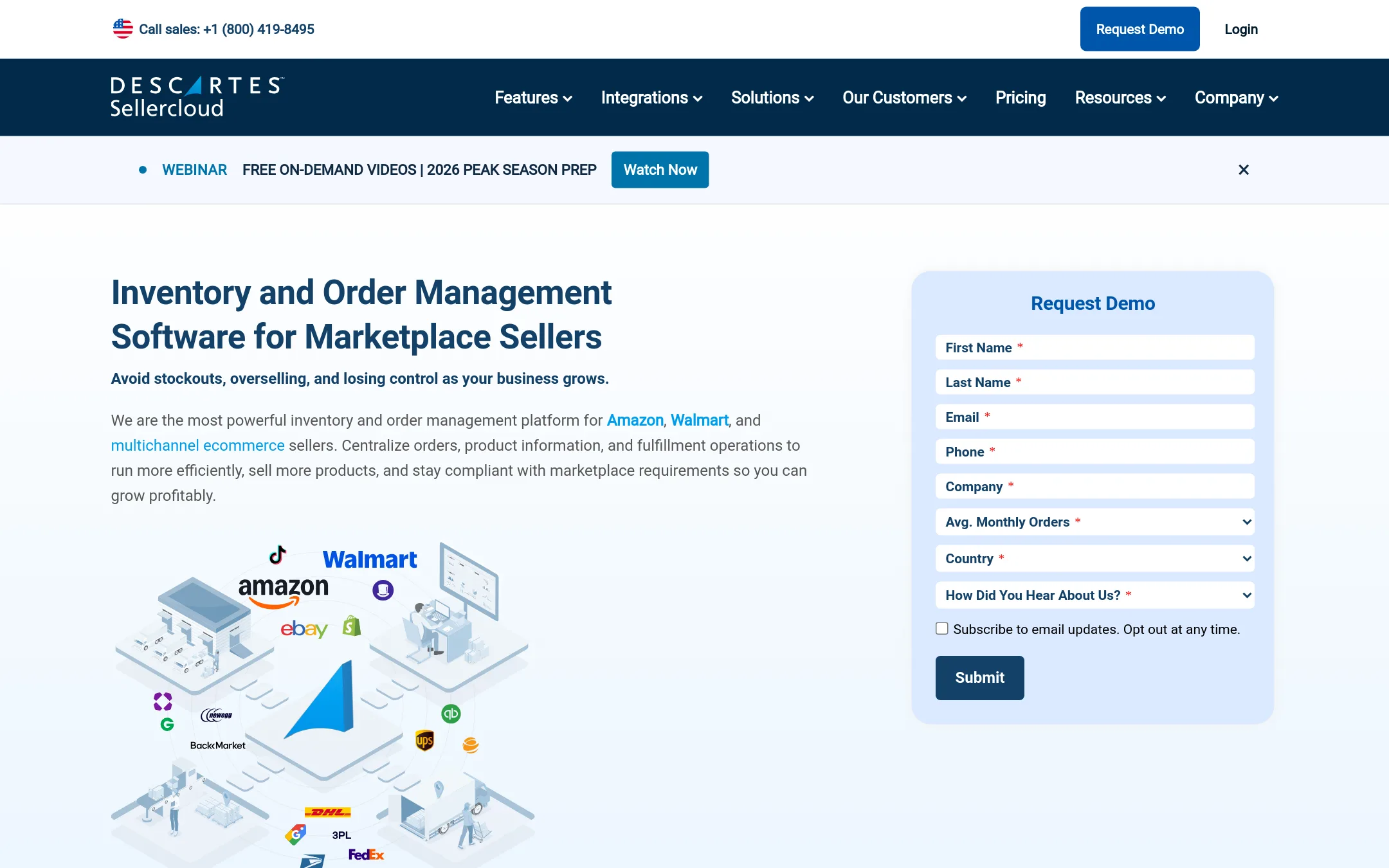This screenshot has width=1389, height=868.
Task: Click the DHL logo
Action: [x=328, y=812]
